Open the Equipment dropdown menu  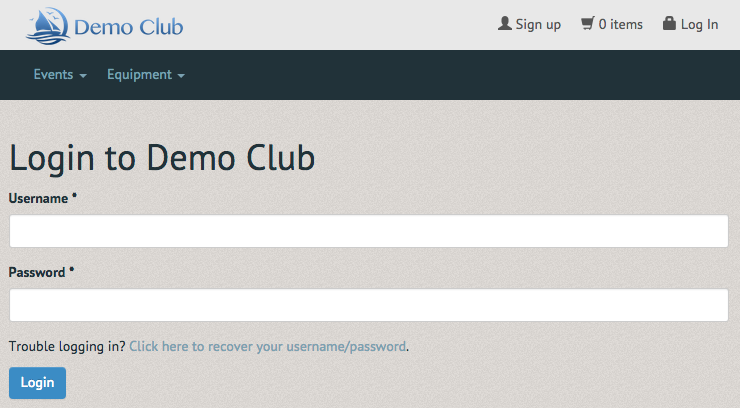click(x=146, y=75)
